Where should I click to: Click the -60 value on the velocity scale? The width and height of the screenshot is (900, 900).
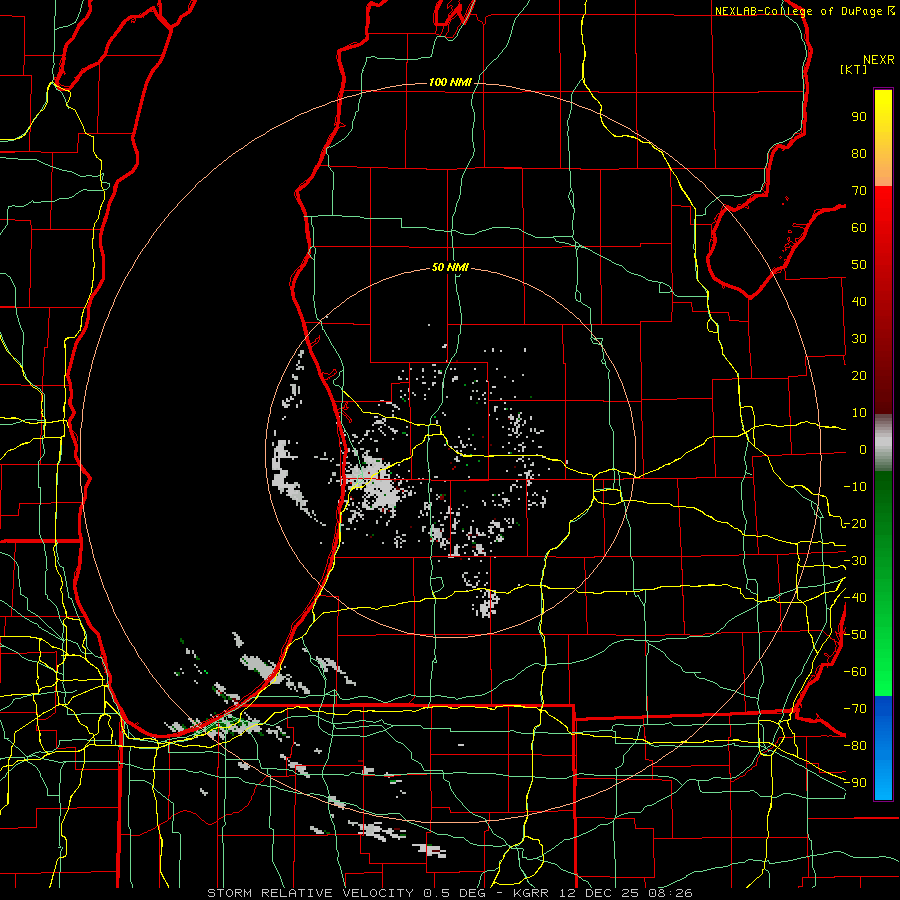pos(855,672)
